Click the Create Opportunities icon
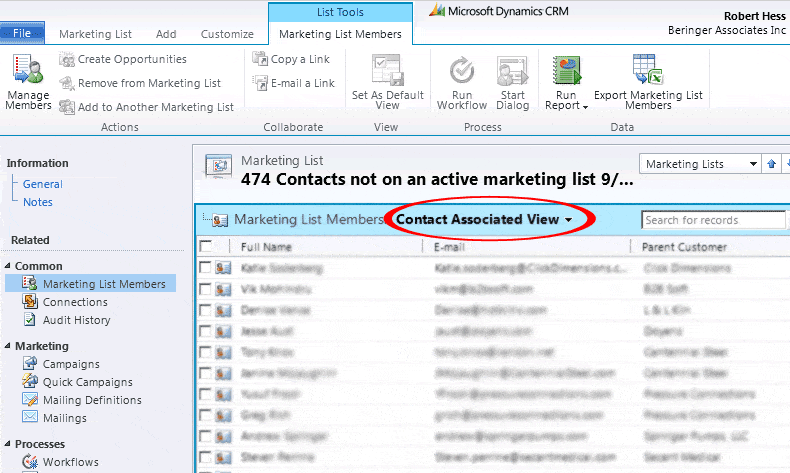 [x=67, y=59]
